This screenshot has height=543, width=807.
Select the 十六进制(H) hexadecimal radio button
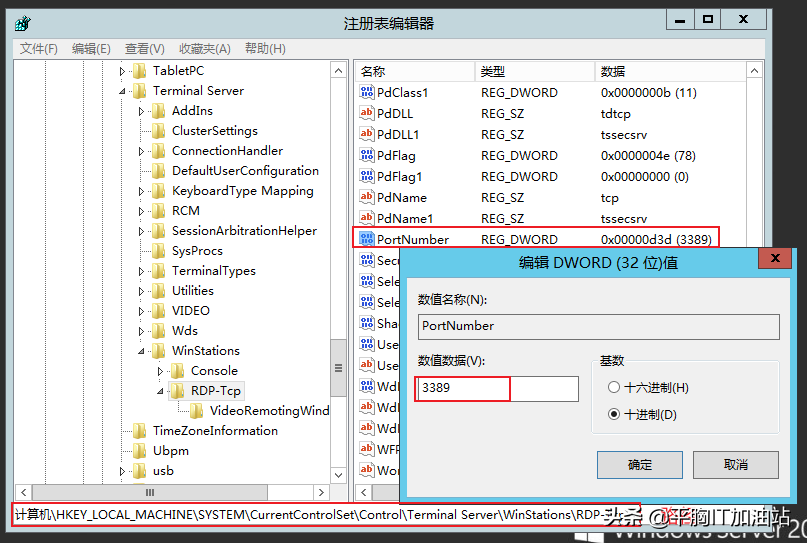tap(613, 387)
